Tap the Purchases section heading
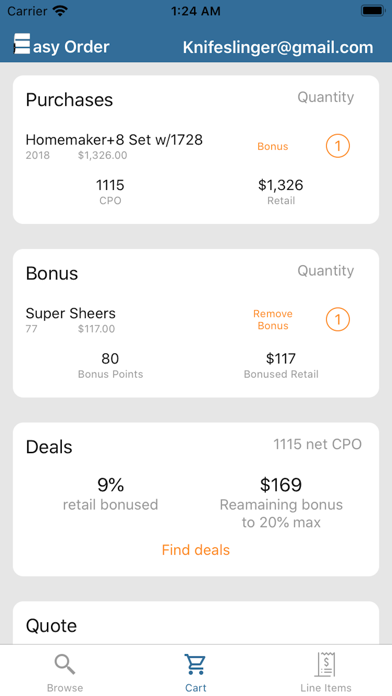 [69, 100]
